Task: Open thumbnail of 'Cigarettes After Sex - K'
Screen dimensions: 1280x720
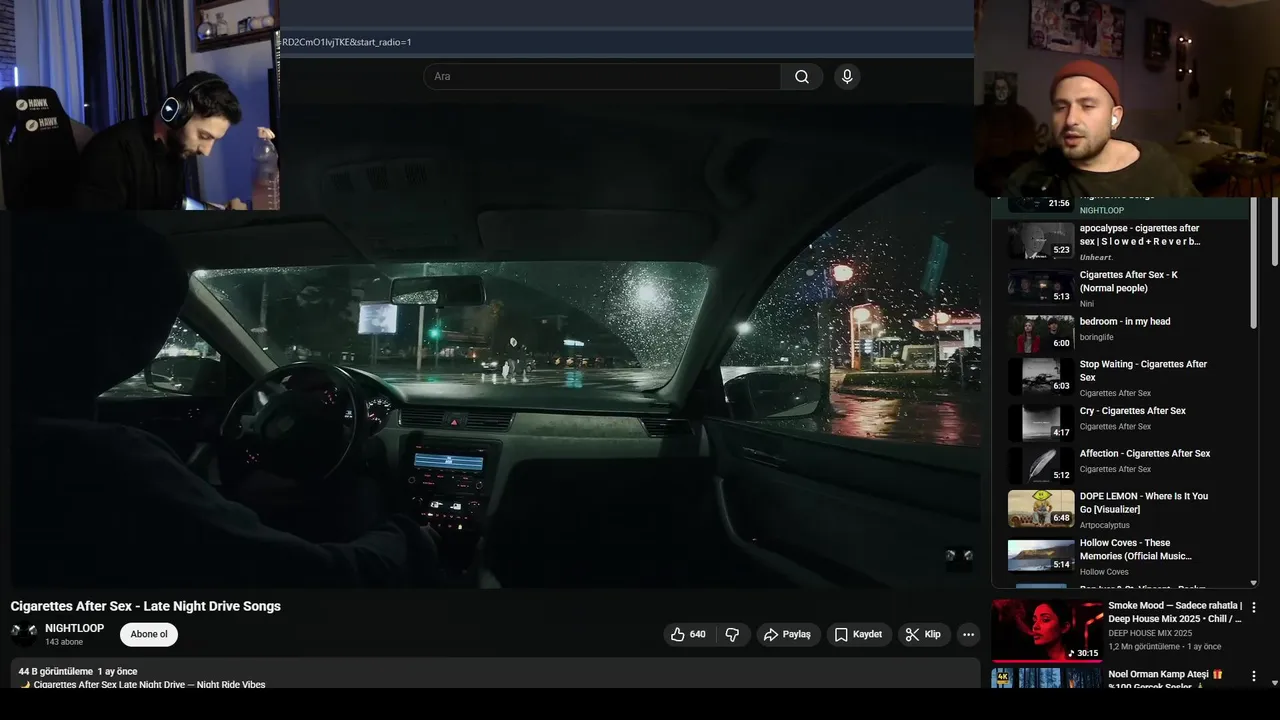Action: point(1041,287)
